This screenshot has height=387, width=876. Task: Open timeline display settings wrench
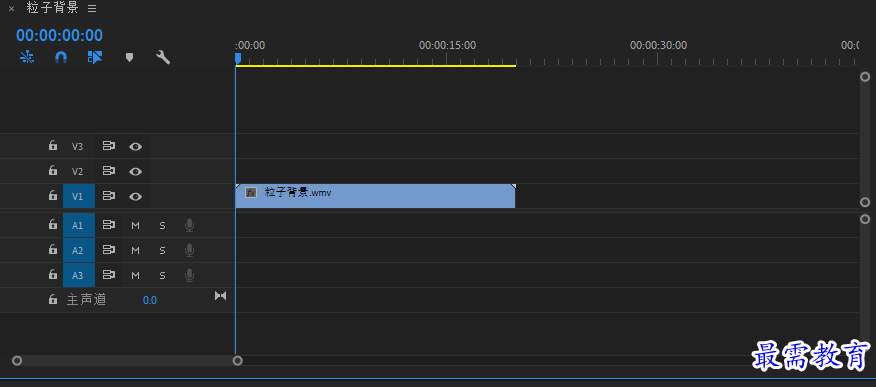coord(163,57)
